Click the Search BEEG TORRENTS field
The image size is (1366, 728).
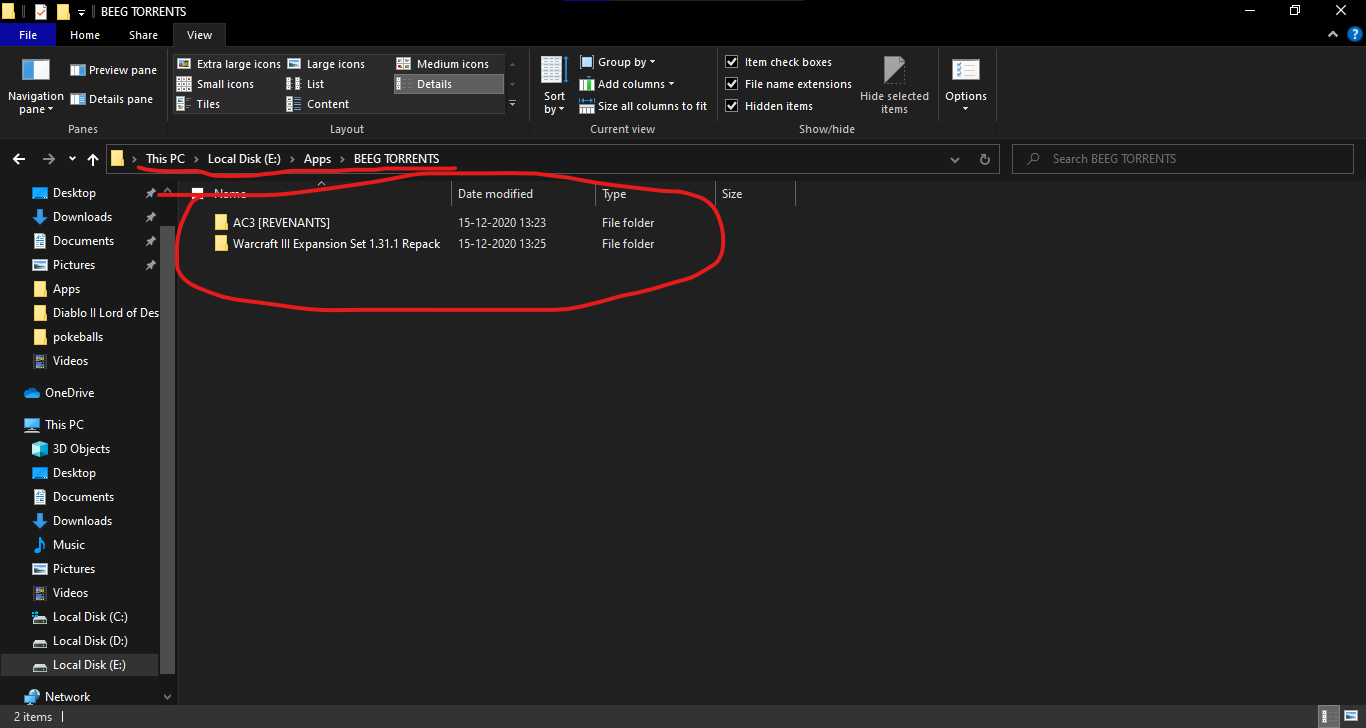coord(1183,159)
